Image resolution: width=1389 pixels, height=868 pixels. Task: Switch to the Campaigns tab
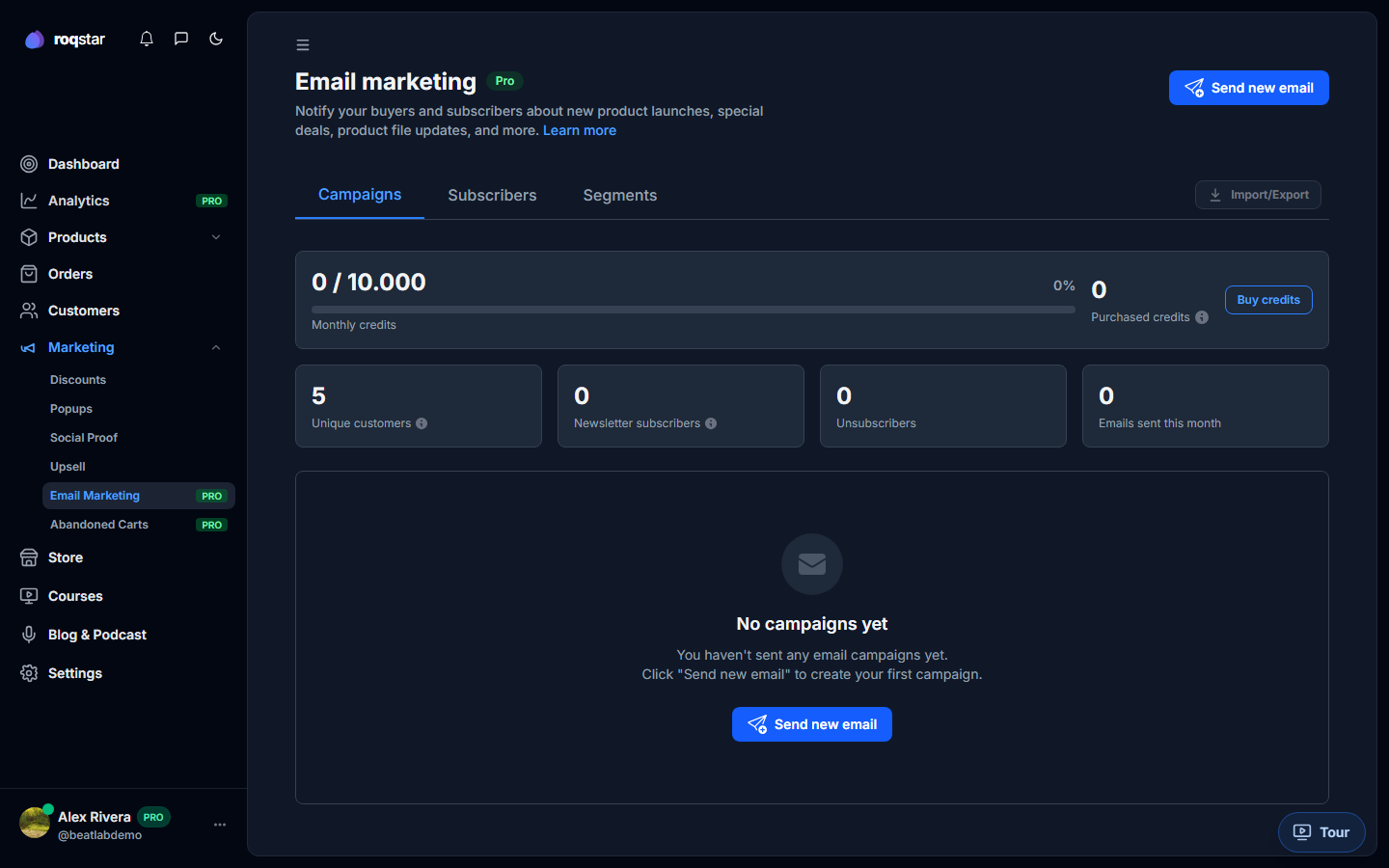click(x=360, y=195)
